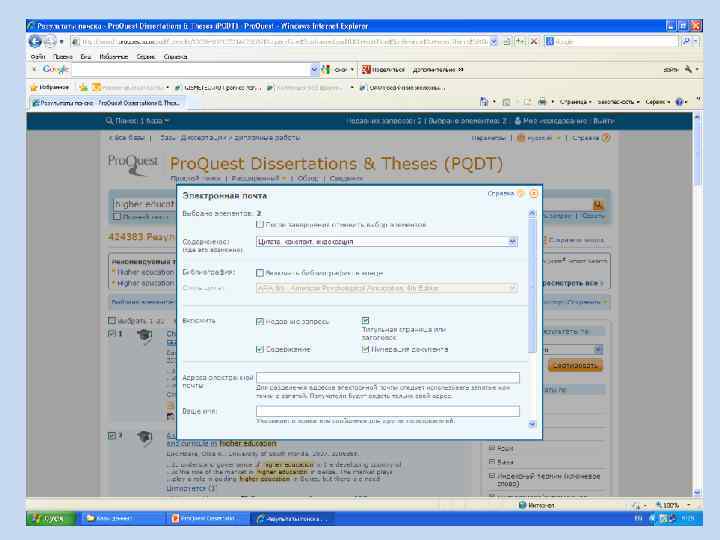Click the search magnifier in IE search box
This screenshot has height=540, width=720.
(686, 41)
